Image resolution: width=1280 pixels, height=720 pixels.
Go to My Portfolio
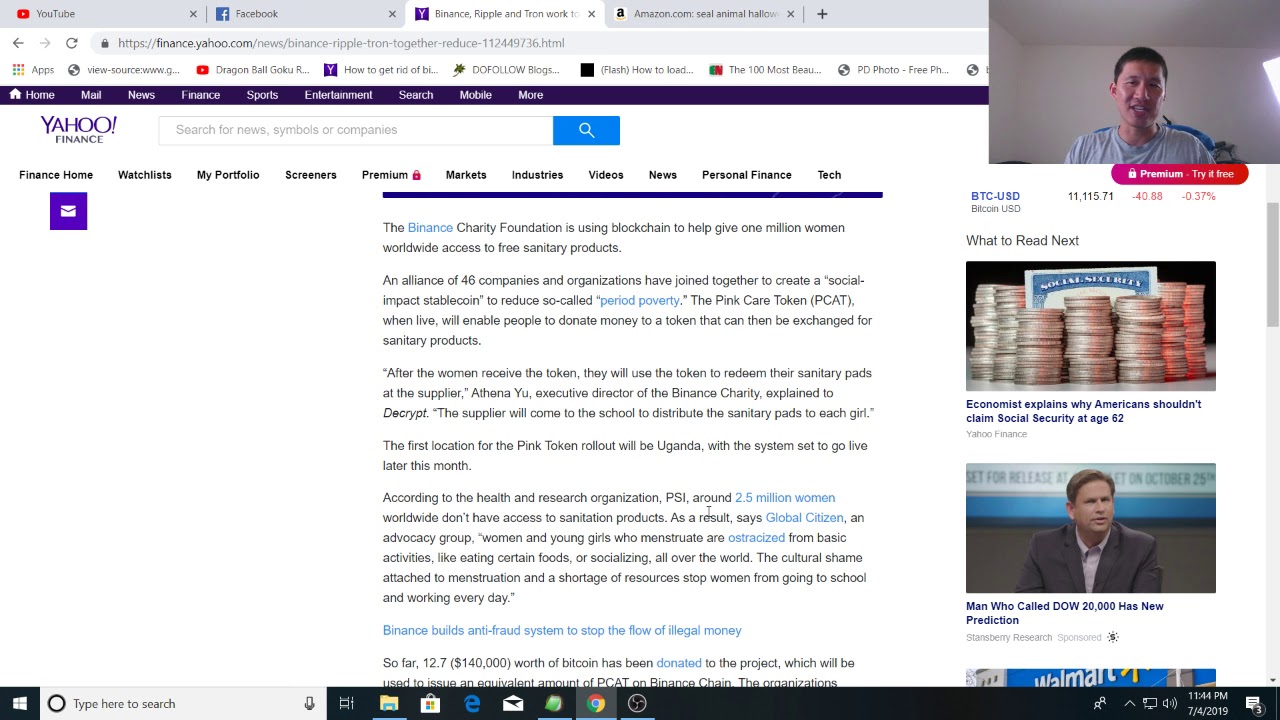click(x=228, y=175)
